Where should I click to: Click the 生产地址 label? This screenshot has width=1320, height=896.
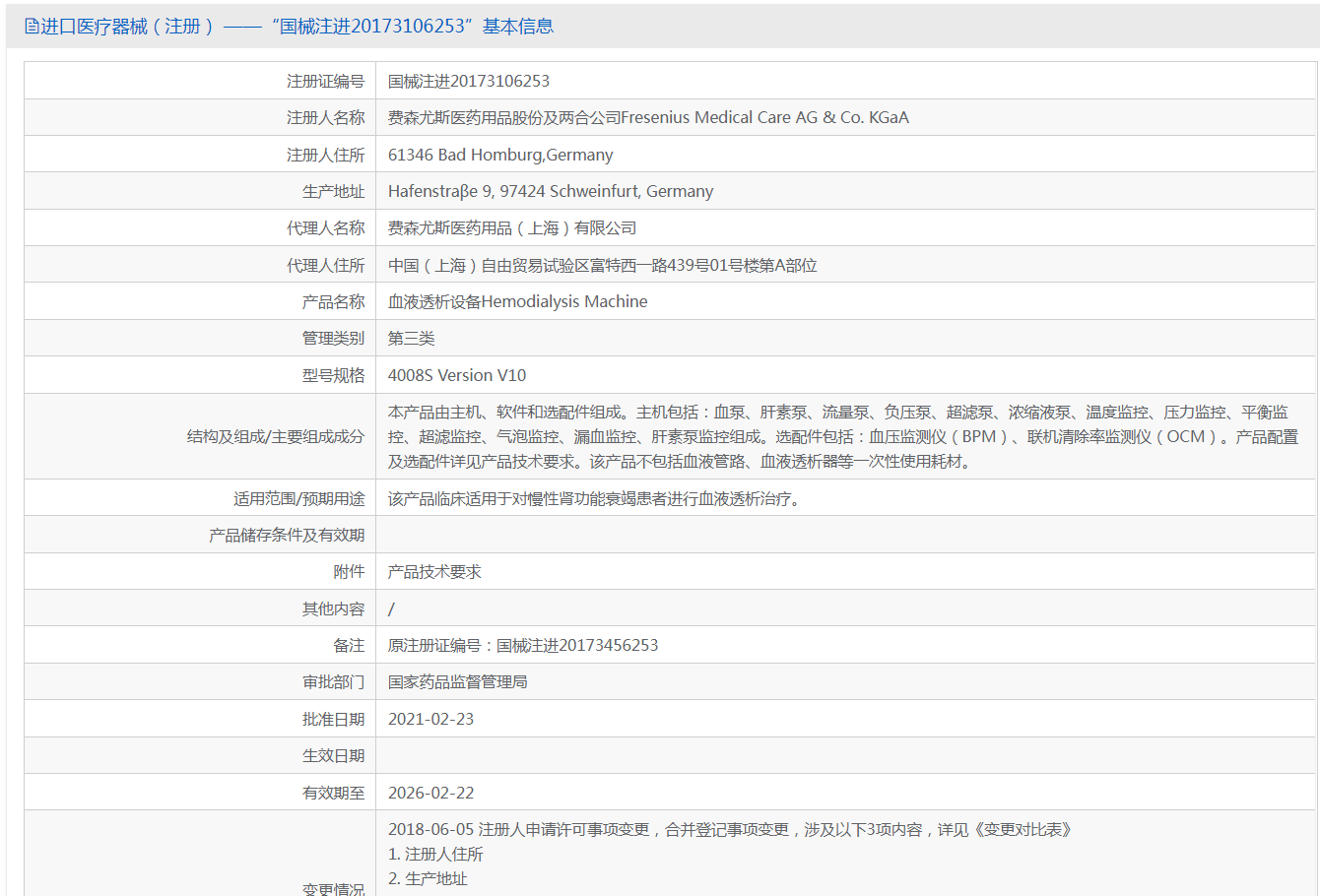click(x=333, y=191)
